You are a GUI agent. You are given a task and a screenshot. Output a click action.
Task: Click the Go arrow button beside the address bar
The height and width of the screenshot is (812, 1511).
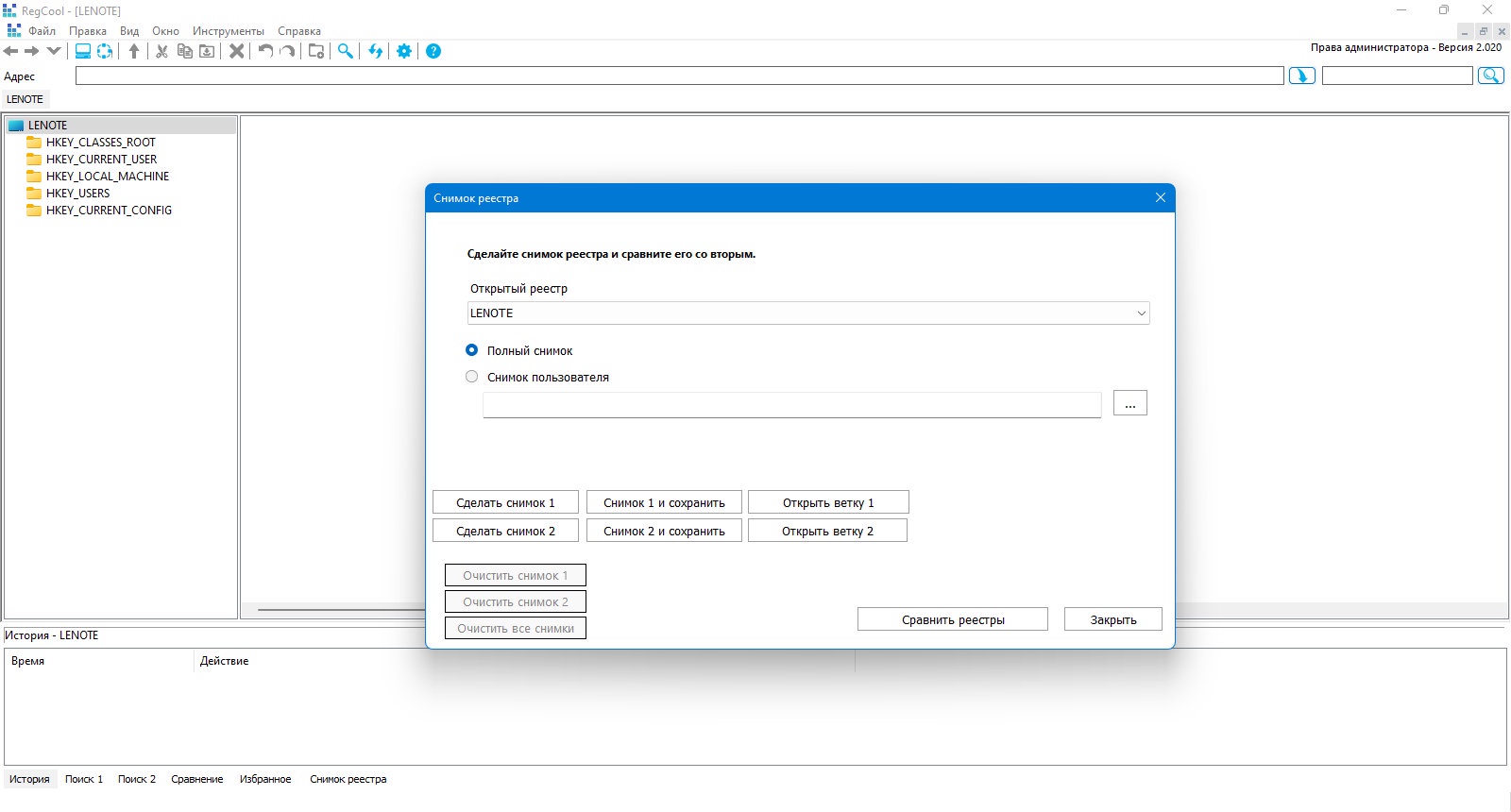[x=1302, y=76]
